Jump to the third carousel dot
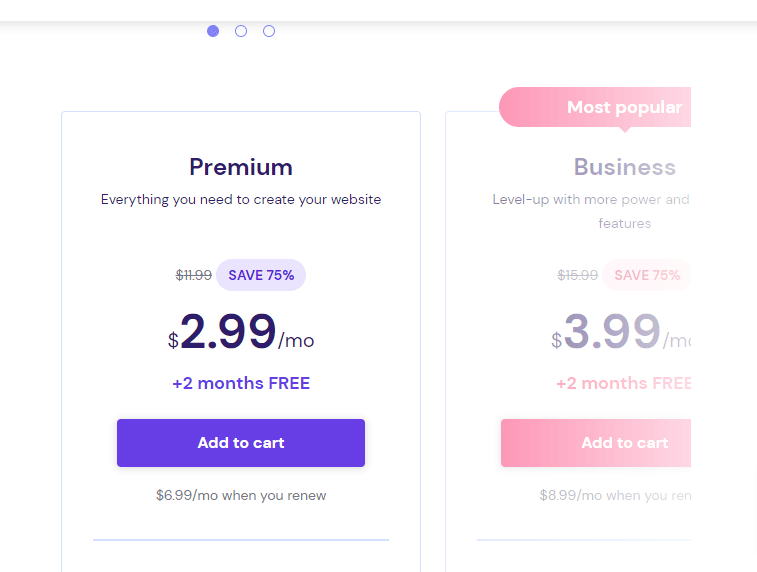The height and width of the screenshot is (572, 757). pos(269,31)
